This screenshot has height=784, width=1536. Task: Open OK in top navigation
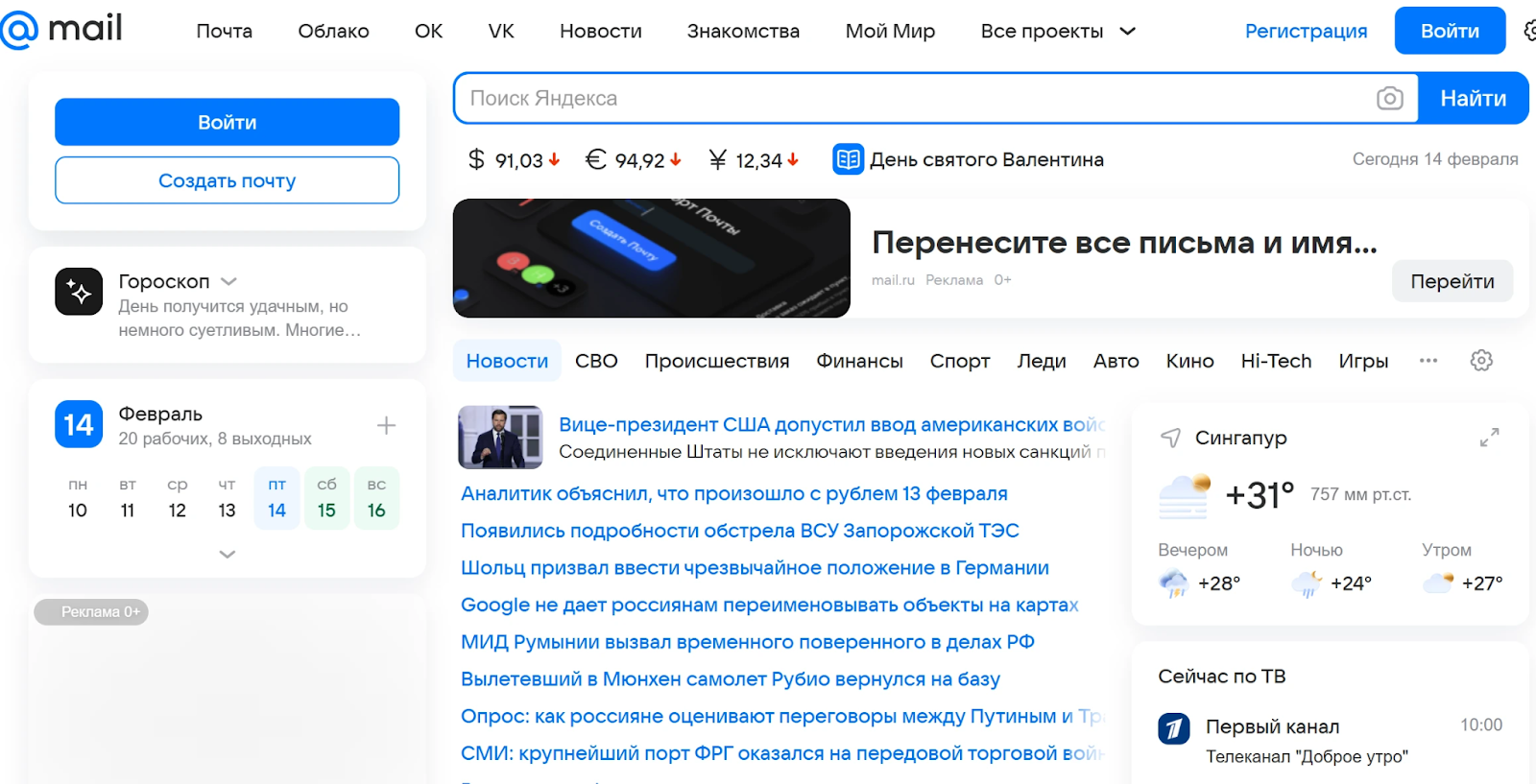(x=428, y=31)
